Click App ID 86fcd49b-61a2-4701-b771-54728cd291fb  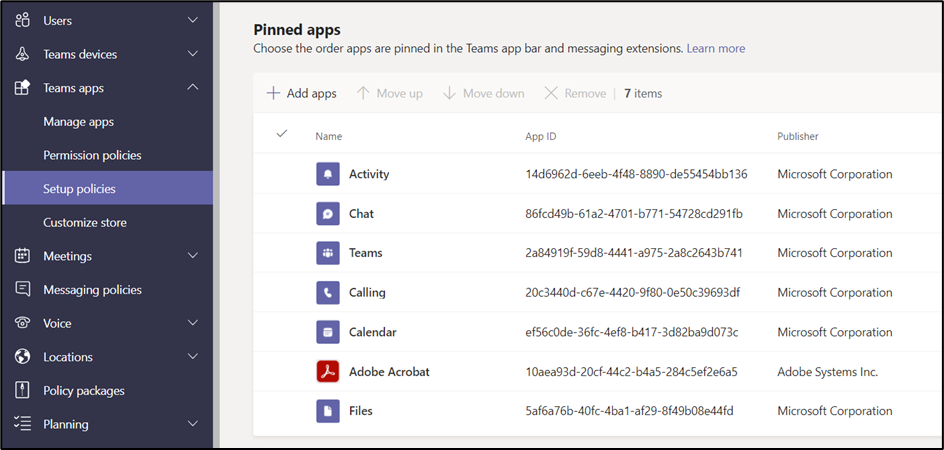tap(634, 214)
